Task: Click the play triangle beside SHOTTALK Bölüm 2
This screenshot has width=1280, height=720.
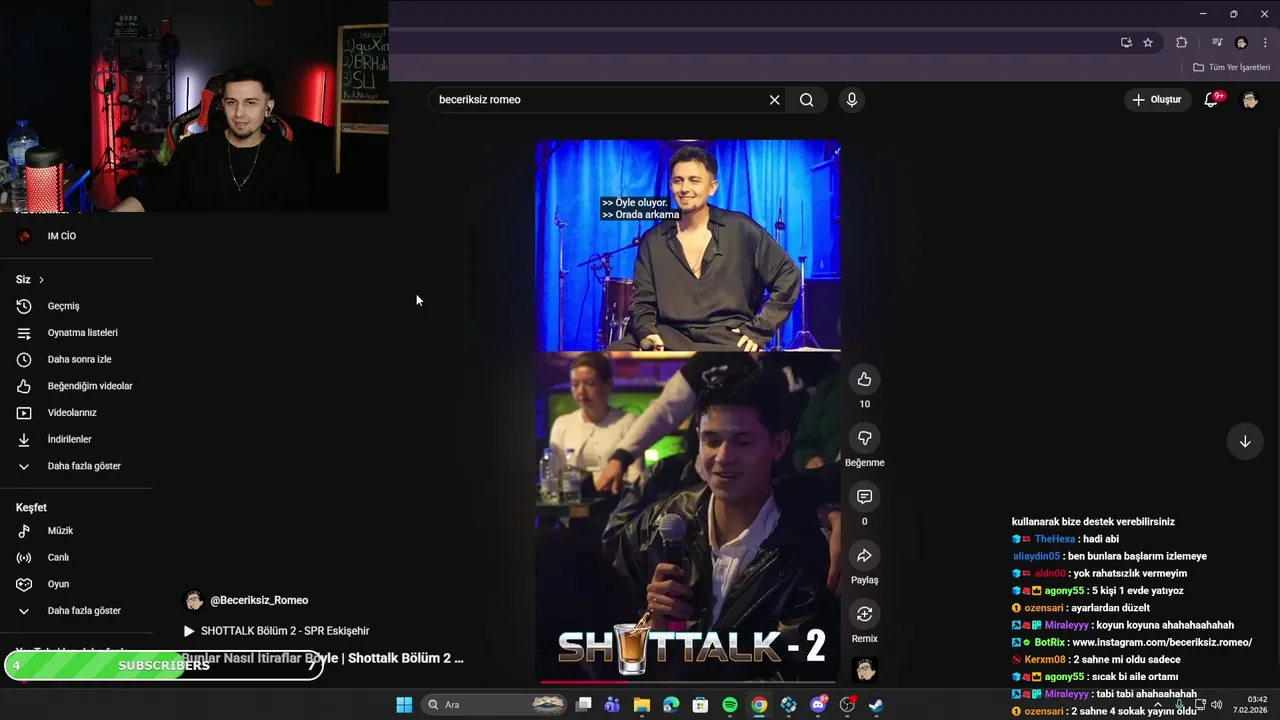Action: click(189, 631)
